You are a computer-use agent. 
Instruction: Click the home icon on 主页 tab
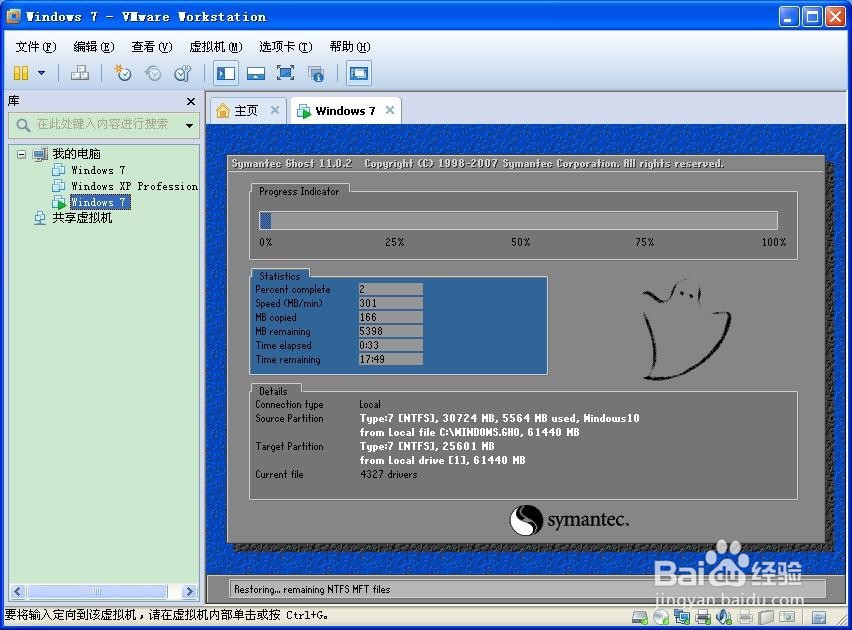click(x=223, y=111)
